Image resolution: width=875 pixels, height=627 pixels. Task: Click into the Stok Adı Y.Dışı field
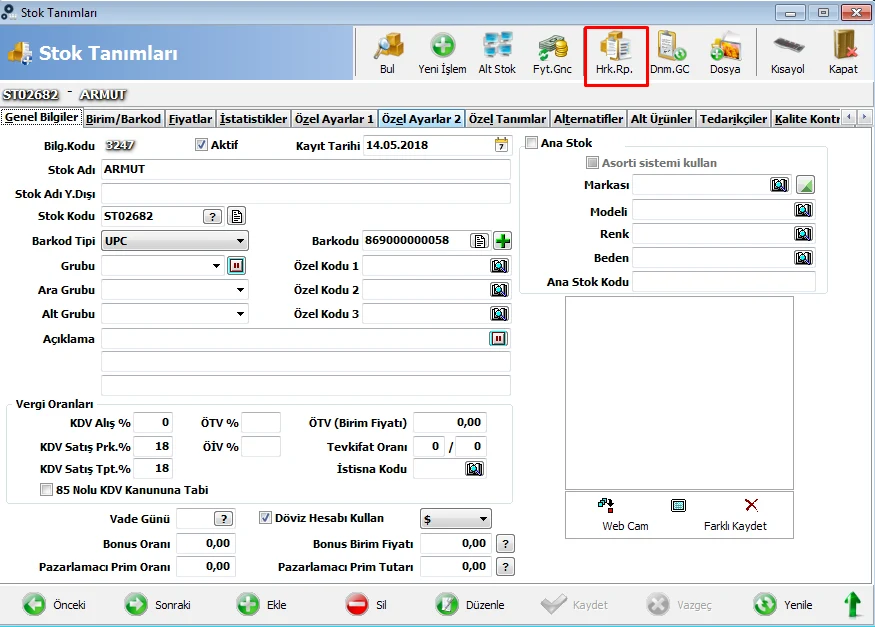pos(306,194)
